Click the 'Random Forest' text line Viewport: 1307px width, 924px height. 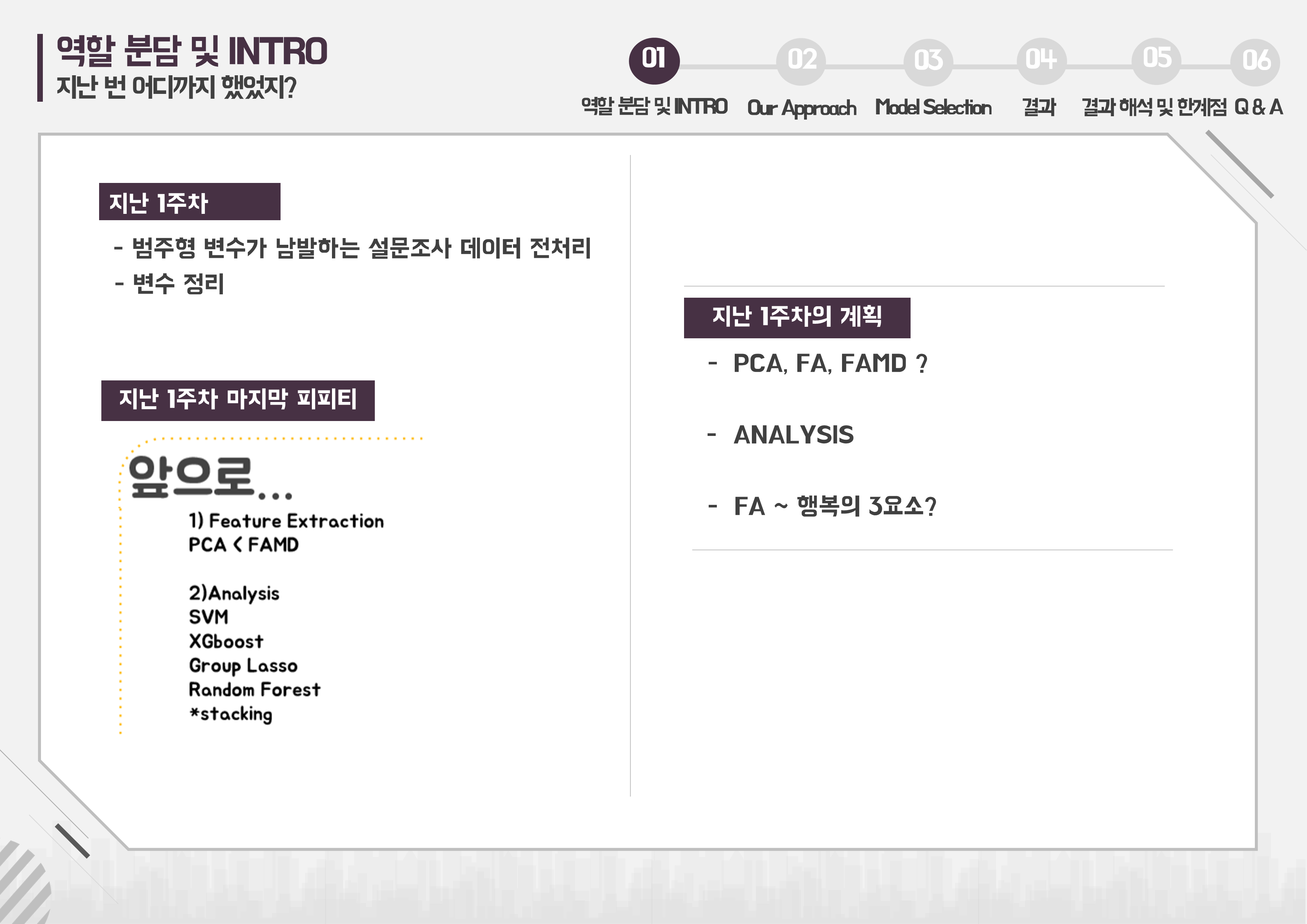254,689
